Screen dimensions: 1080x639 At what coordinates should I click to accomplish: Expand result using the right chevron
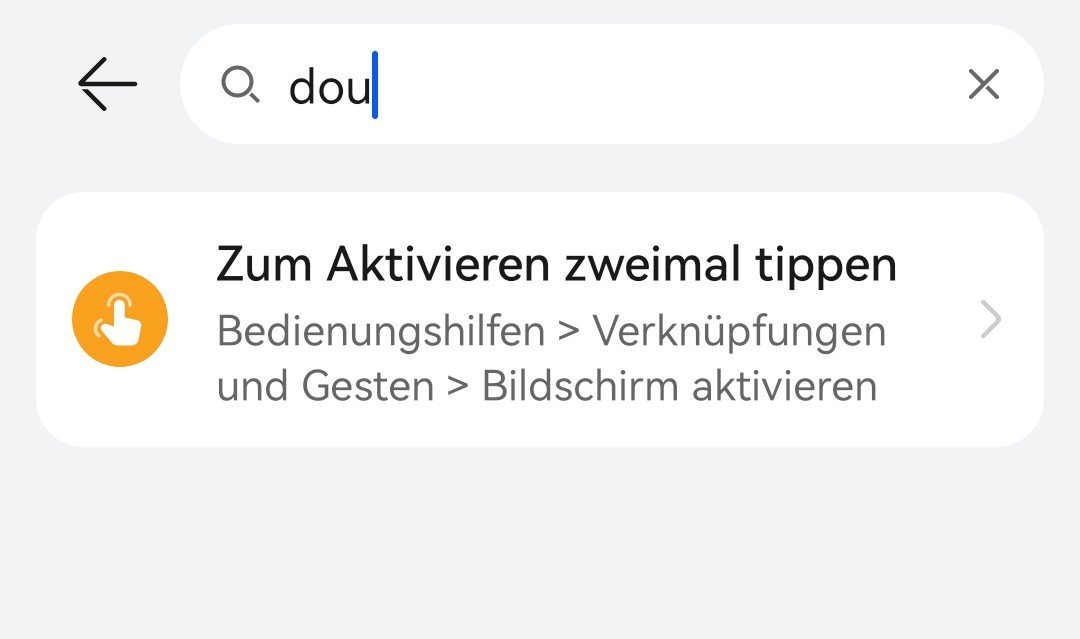[x=990, y=320]
